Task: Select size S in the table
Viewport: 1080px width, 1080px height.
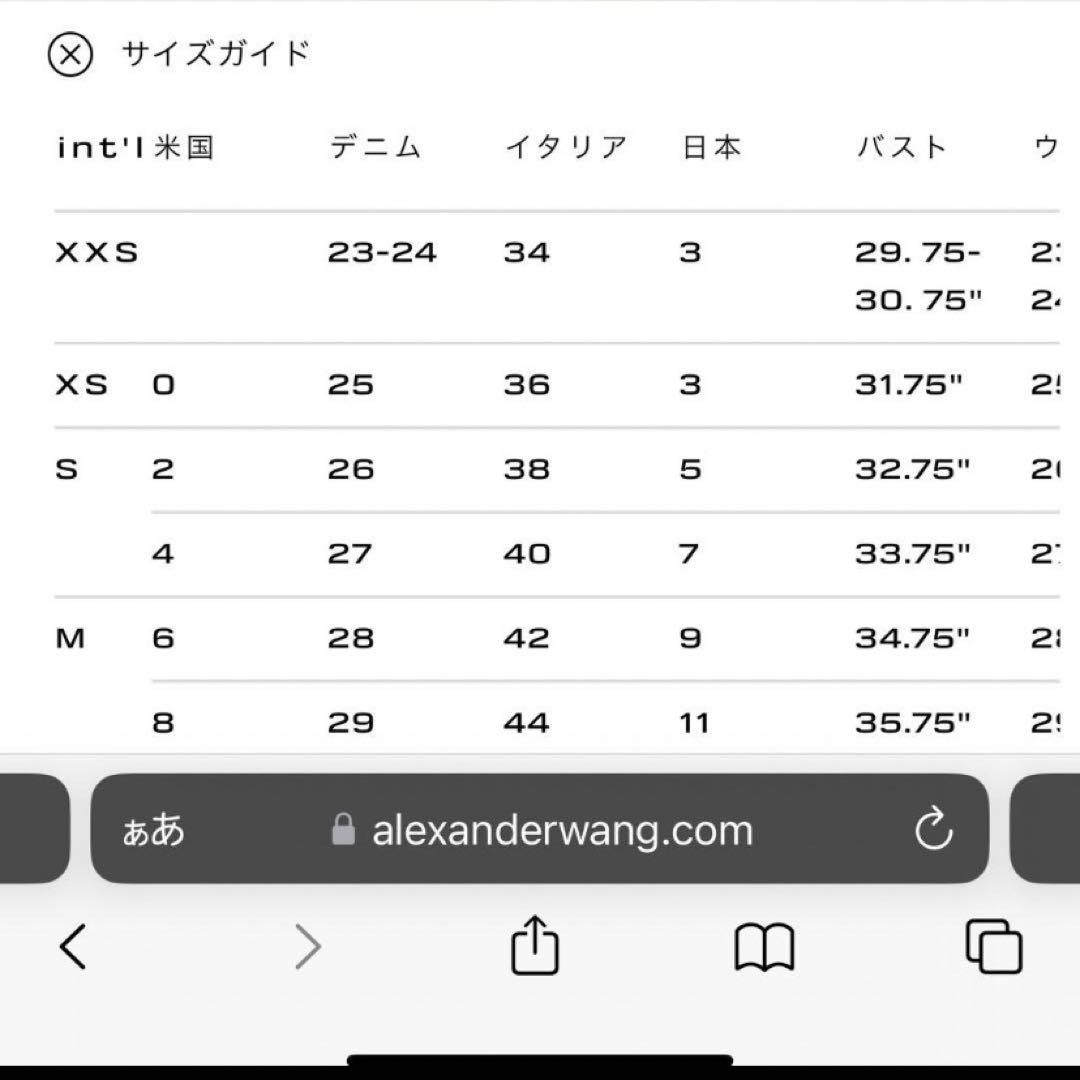Action: (65, 468)
